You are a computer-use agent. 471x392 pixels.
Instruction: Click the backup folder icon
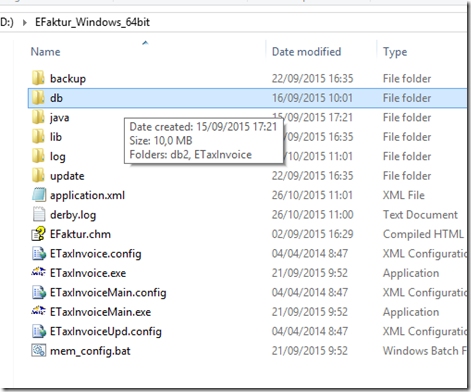coord(38,78)
